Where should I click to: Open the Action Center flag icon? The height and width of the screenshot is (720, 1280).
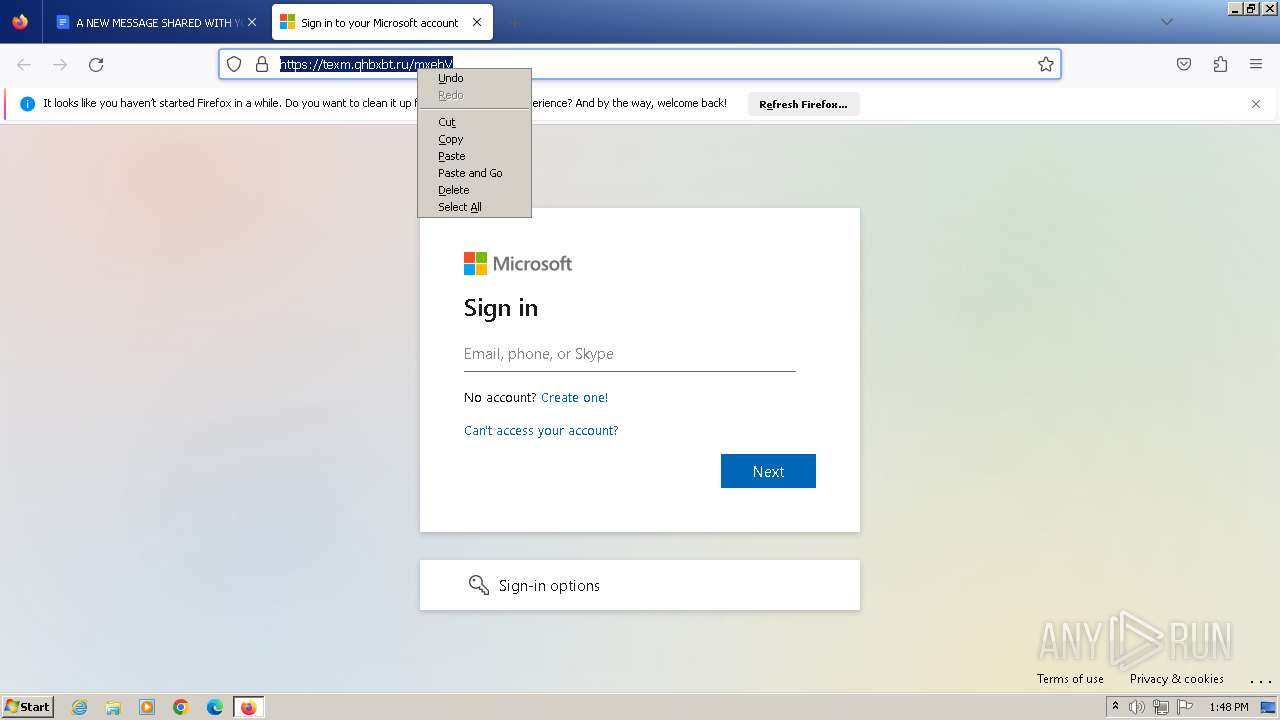pos(1185,707)
